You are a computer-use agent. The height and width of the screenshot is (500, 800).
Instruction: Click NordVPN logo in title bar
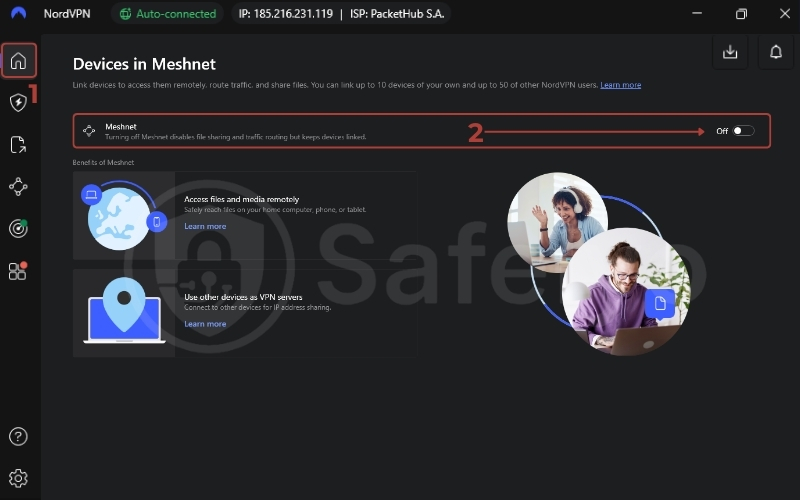tap(18, 13)
